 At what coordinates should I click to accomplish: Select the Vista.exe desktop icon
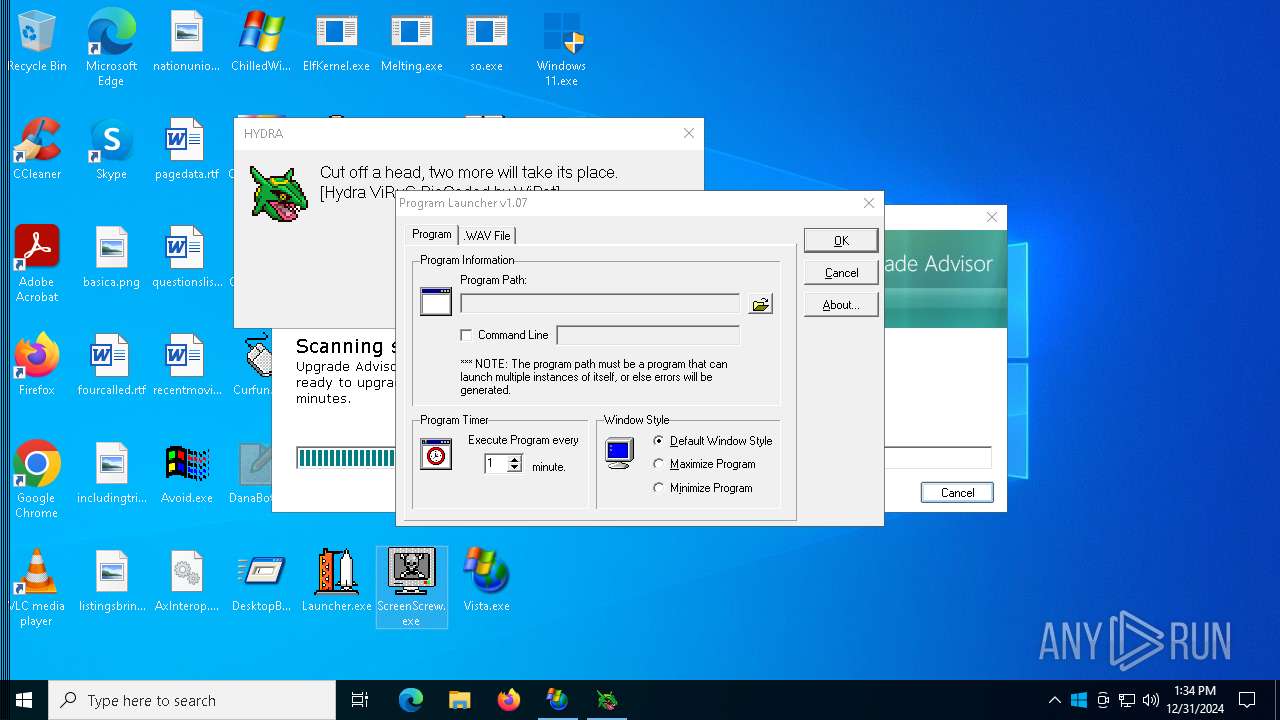point(486,582)
